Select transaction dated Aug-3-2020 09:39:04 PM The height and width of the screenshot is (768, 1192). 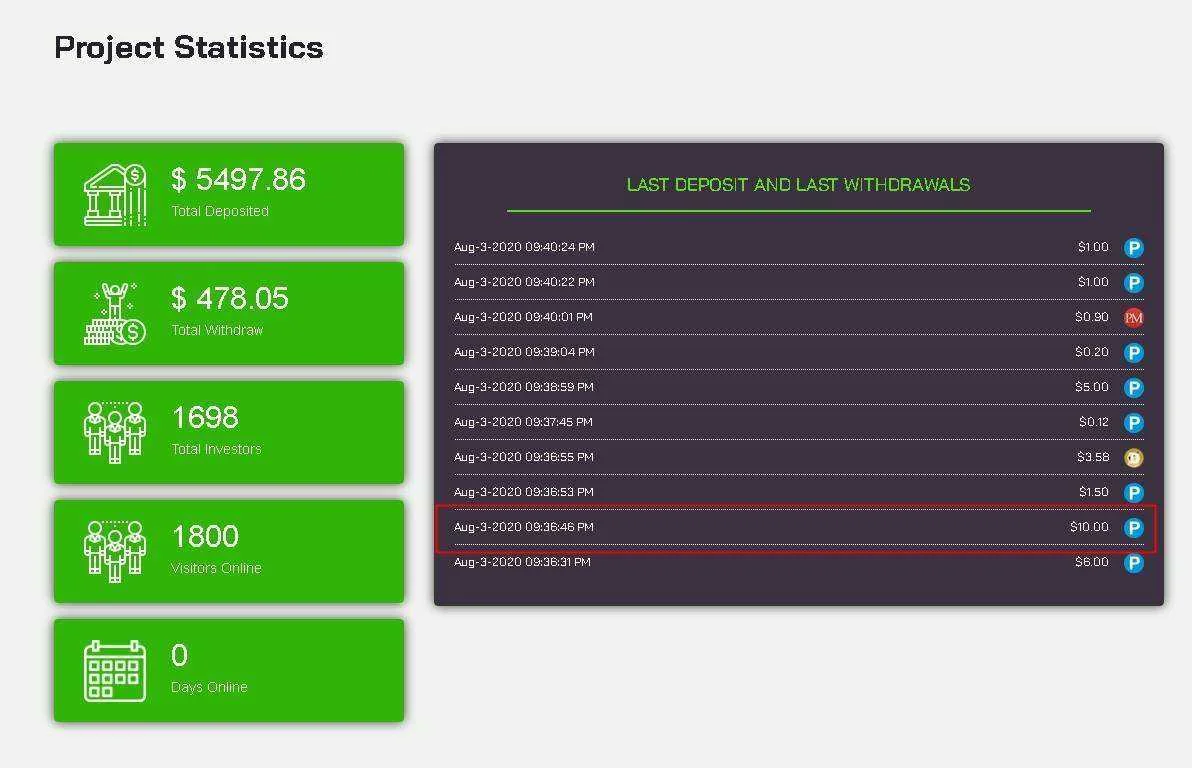point(799,352)
